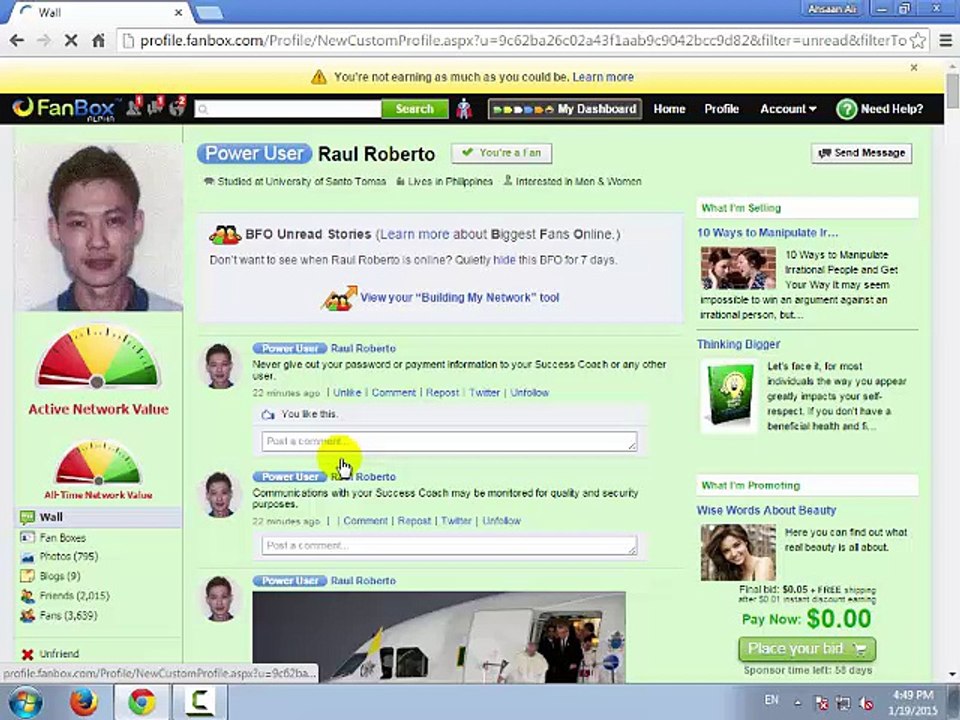
Task: Unfollow from the password warning post
Action: pos(530,393)
